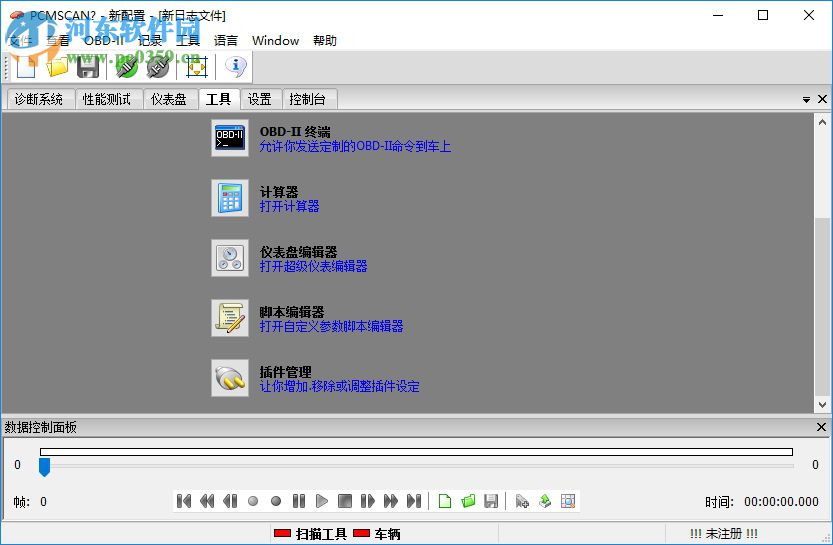Open the dashboard editor gauge icon
Viewport: 833px width, 545px height.
[230, 258]
